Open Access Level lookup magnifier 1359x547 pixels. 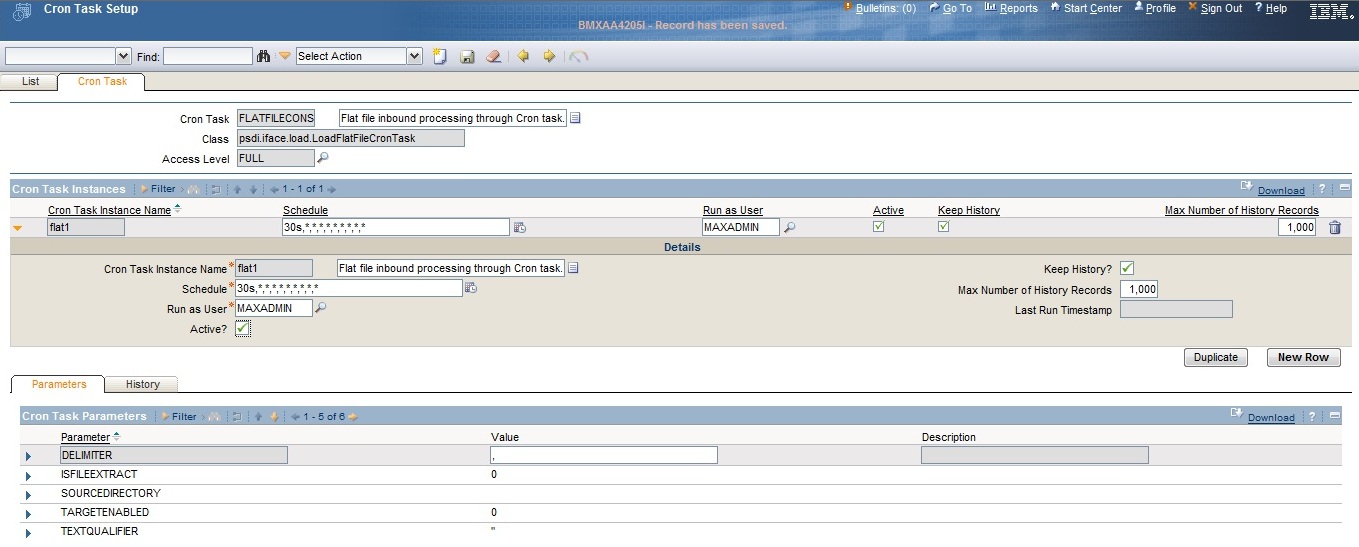tap(323, 158)
